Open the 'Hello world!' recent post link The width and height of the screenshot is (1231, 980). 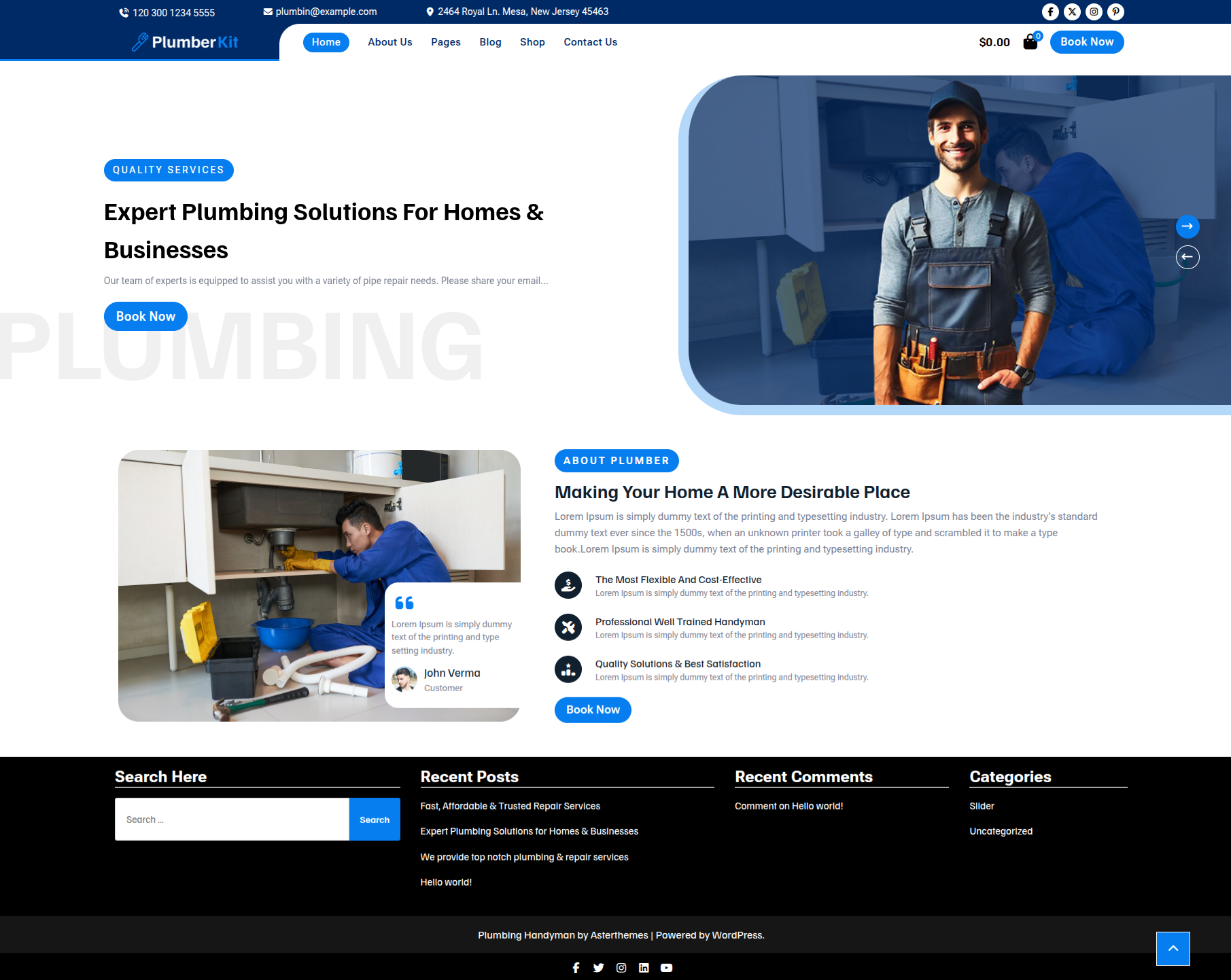(446, 882)
